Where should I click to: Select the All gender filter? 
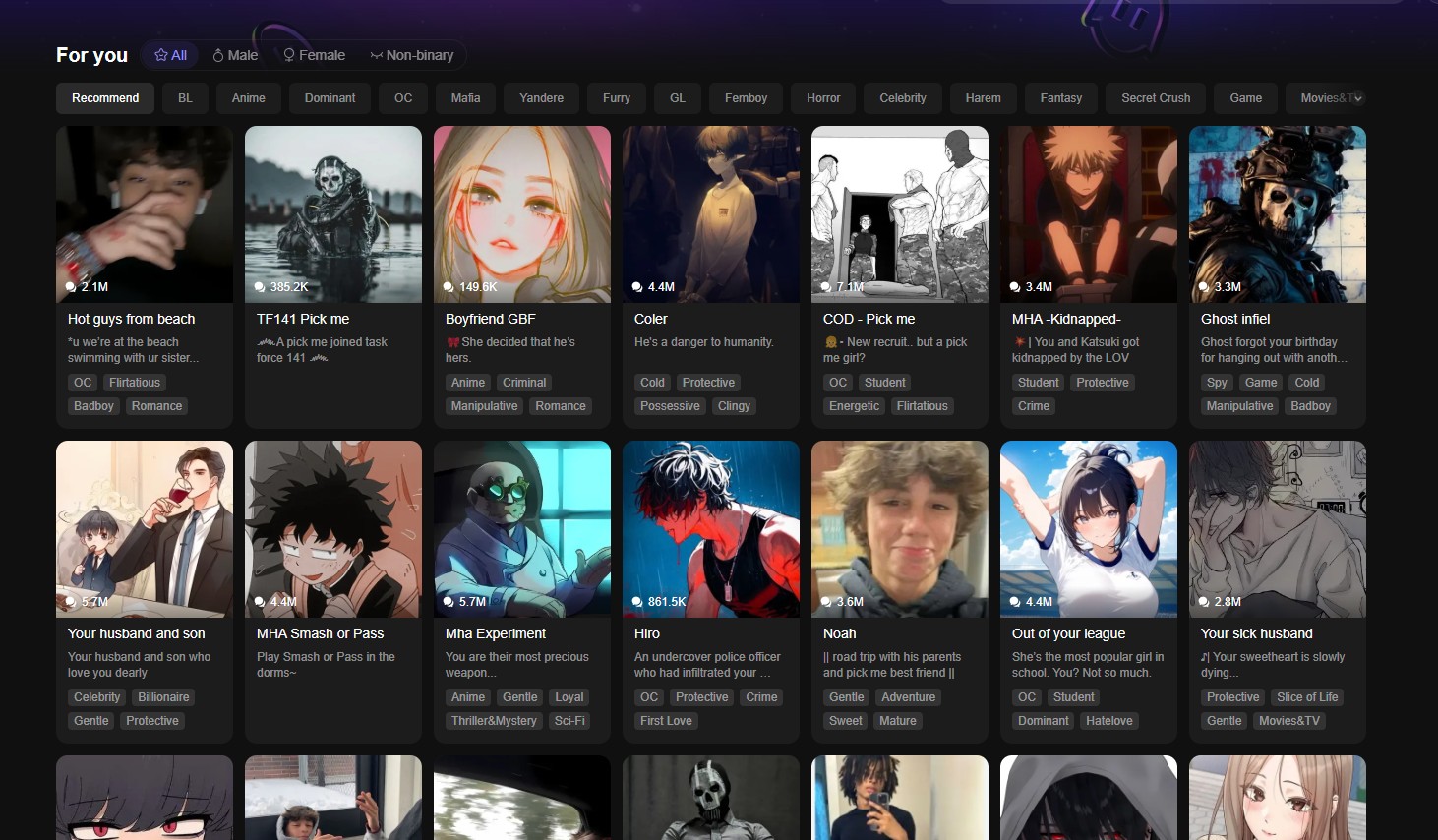pyautogui.click(x=170, y=55)
